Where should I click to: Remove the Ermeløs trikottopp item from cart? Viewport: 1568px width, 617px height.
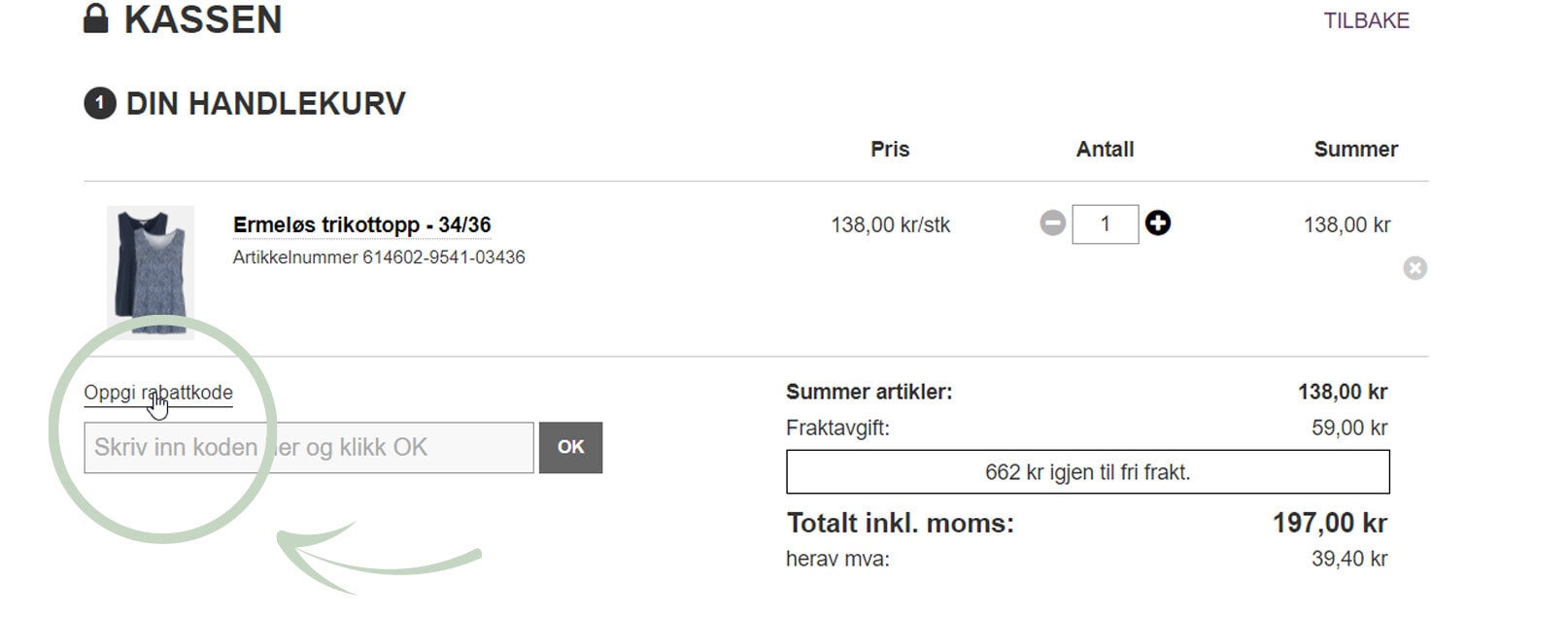(x=1415, y=268)
